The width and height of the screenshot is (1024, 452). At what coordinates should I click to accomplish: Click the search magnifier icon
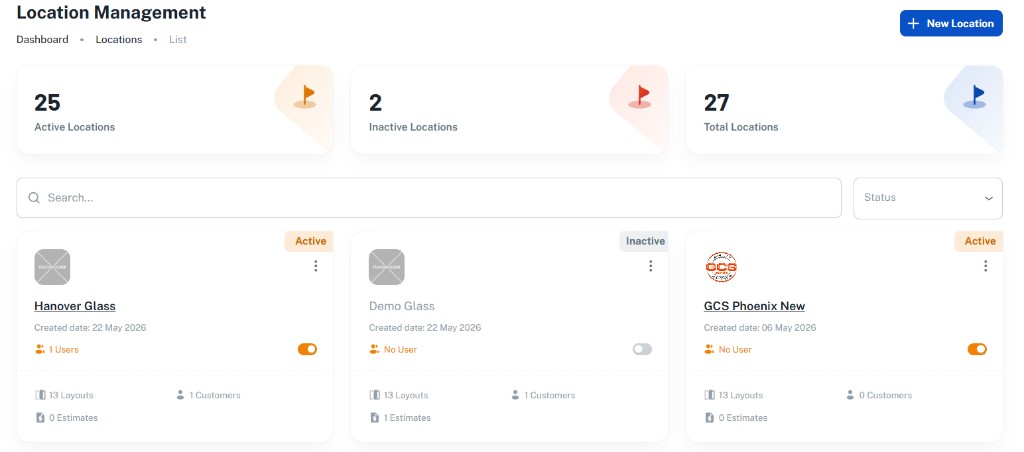pyautogui.click(x=34, y=197)
